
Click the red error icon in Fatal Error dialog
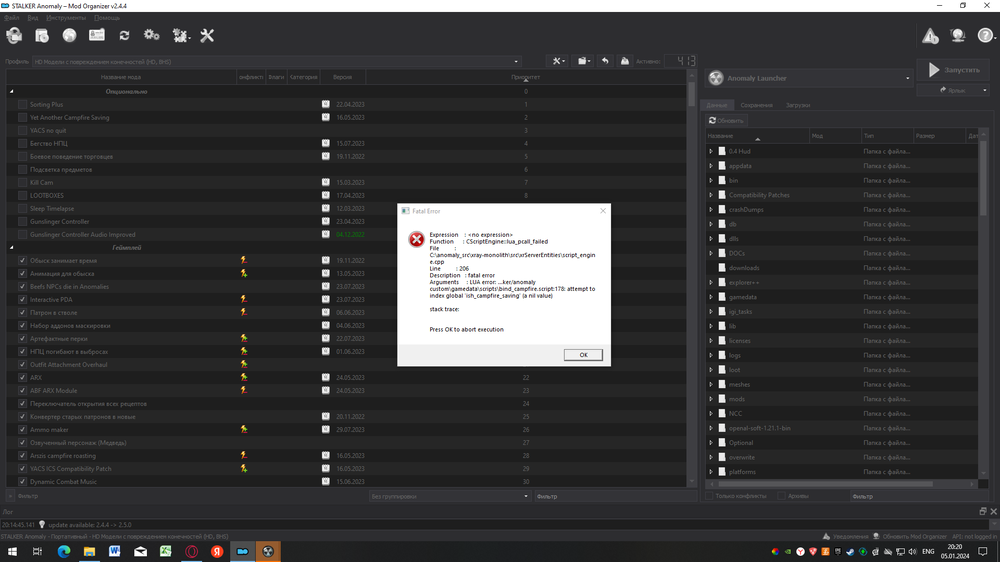[416, 239]
